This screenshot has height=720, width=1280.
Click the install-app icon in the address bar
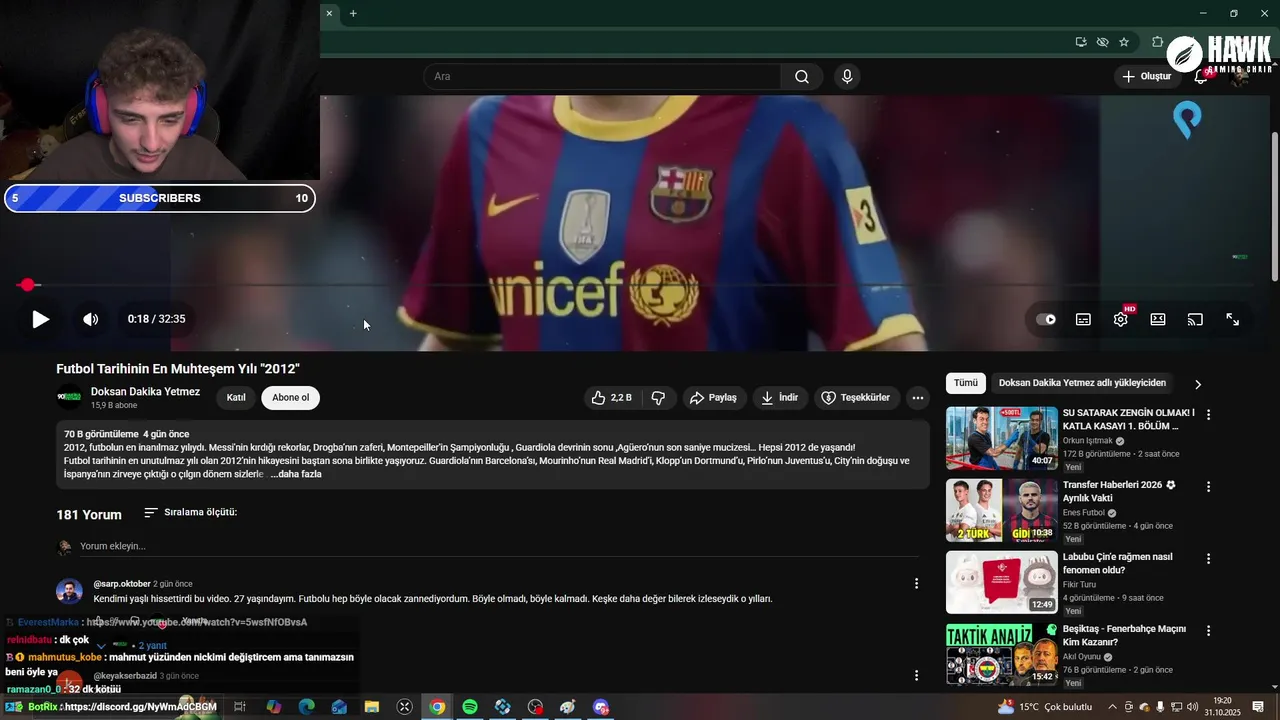point(1081,42)
